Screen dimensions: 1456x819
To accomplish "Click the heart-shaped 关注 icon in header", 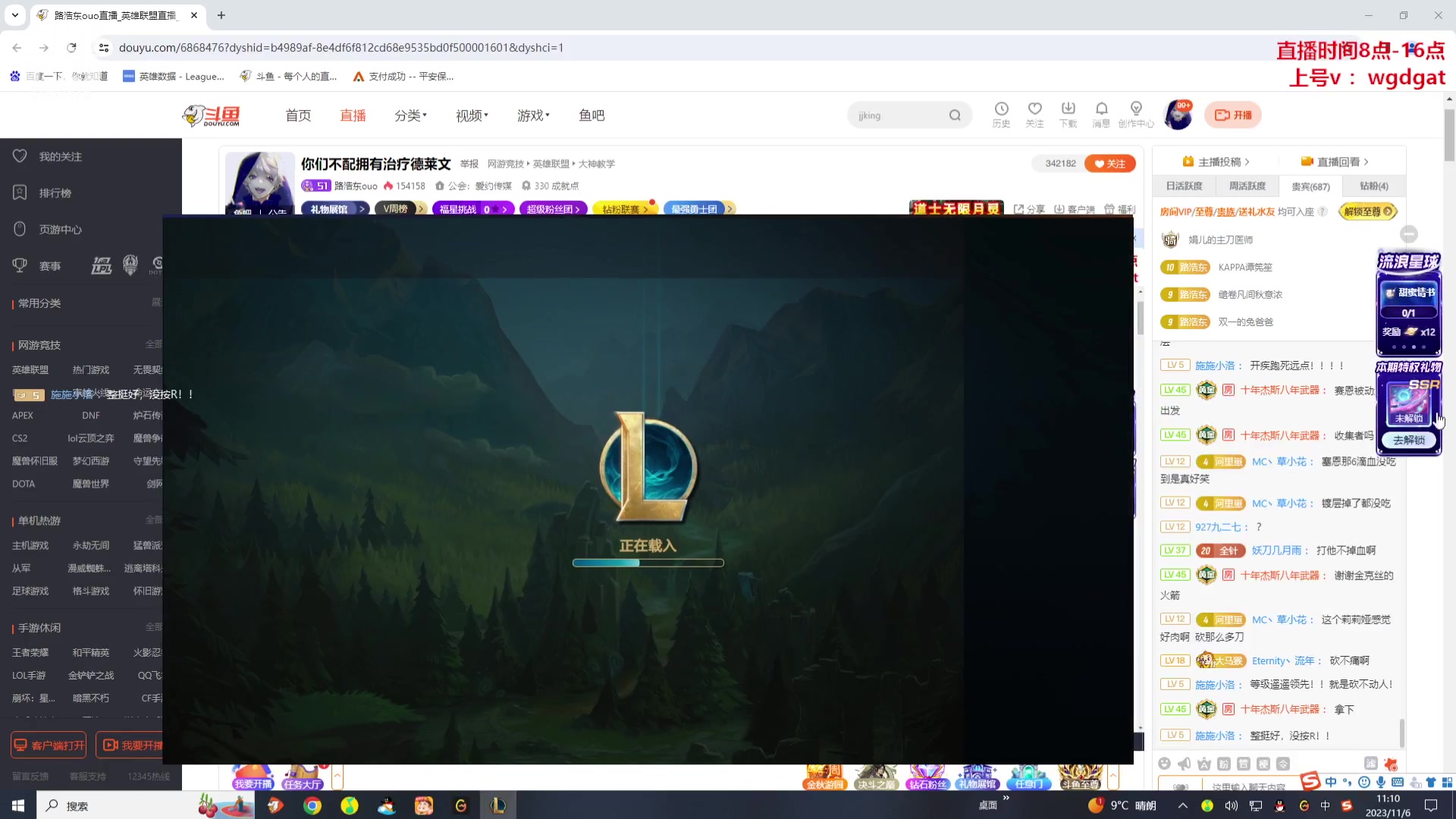I will tap(1034, 109).
